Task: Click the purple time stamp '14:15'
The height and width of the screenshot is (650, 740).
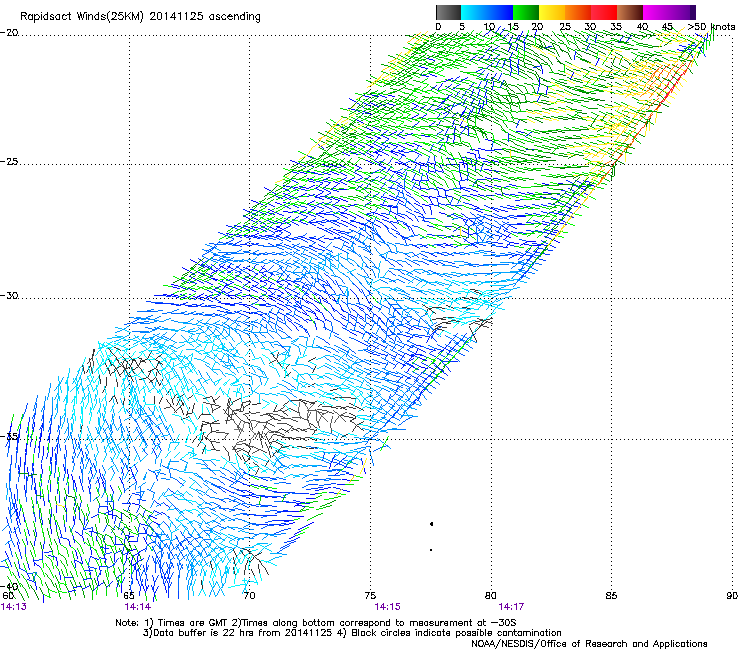Action: (x=387, y=607)
